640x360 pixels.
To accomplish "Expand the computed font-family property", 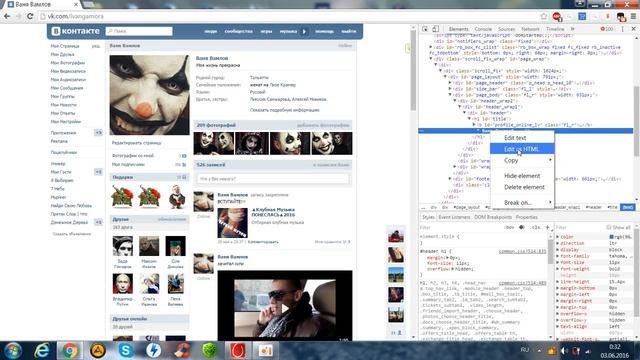I will (558, 256).
